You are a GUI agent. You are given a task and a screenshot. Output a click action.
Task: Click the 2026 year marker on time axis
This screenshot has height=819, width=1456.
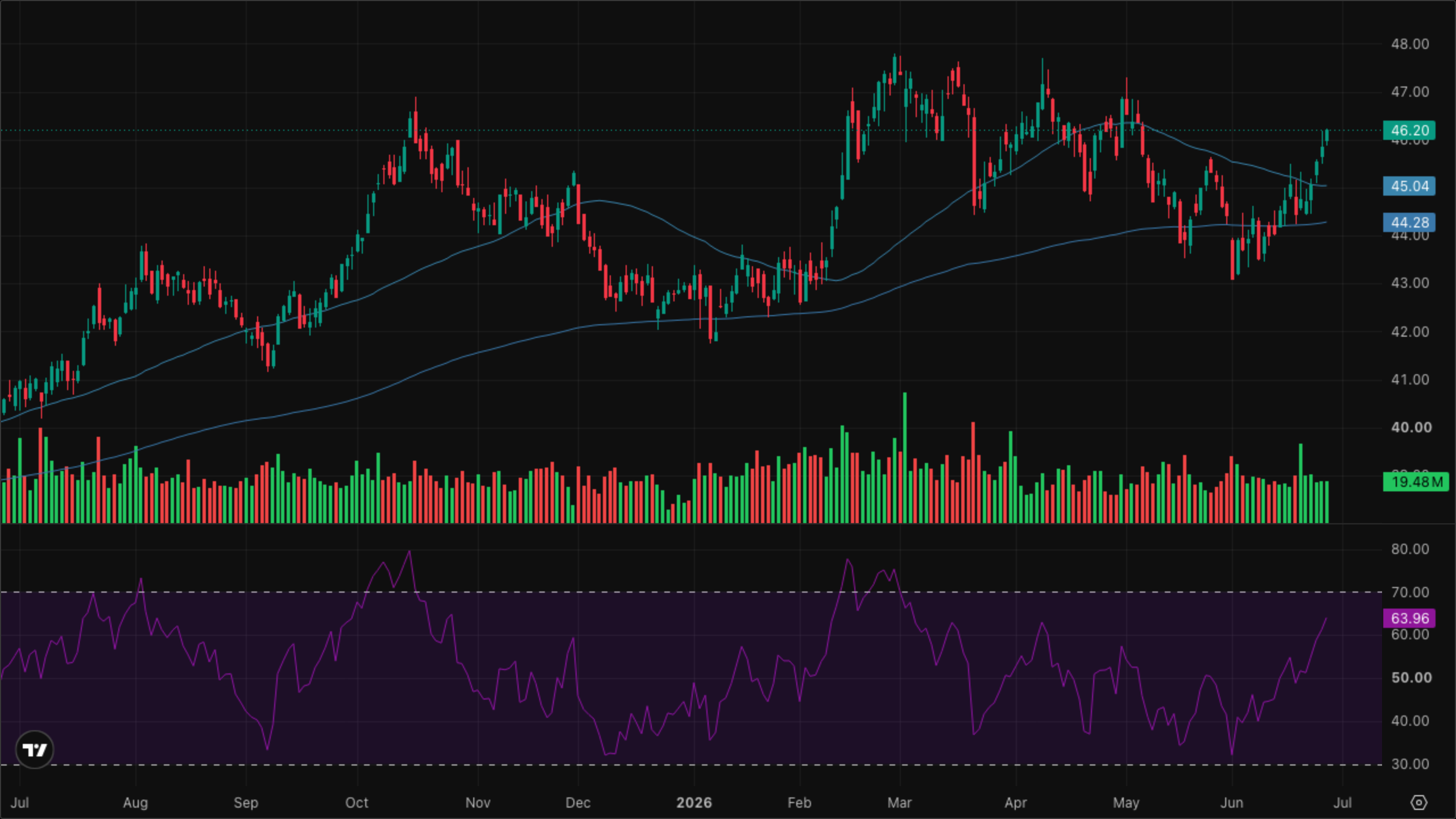[x=694, y=803]
